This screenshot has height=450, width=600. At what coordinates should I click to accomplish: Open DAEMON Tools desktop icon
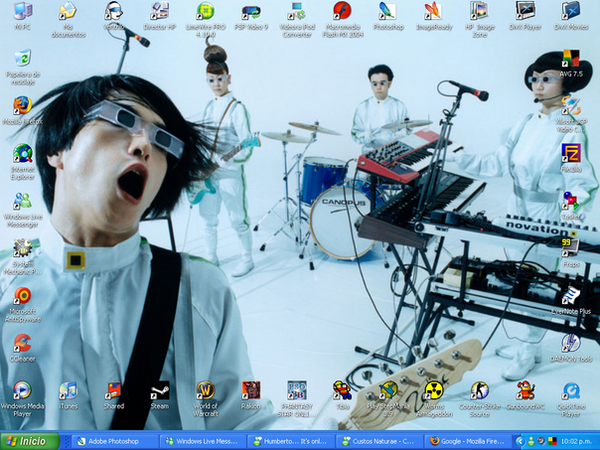[572, 343]
